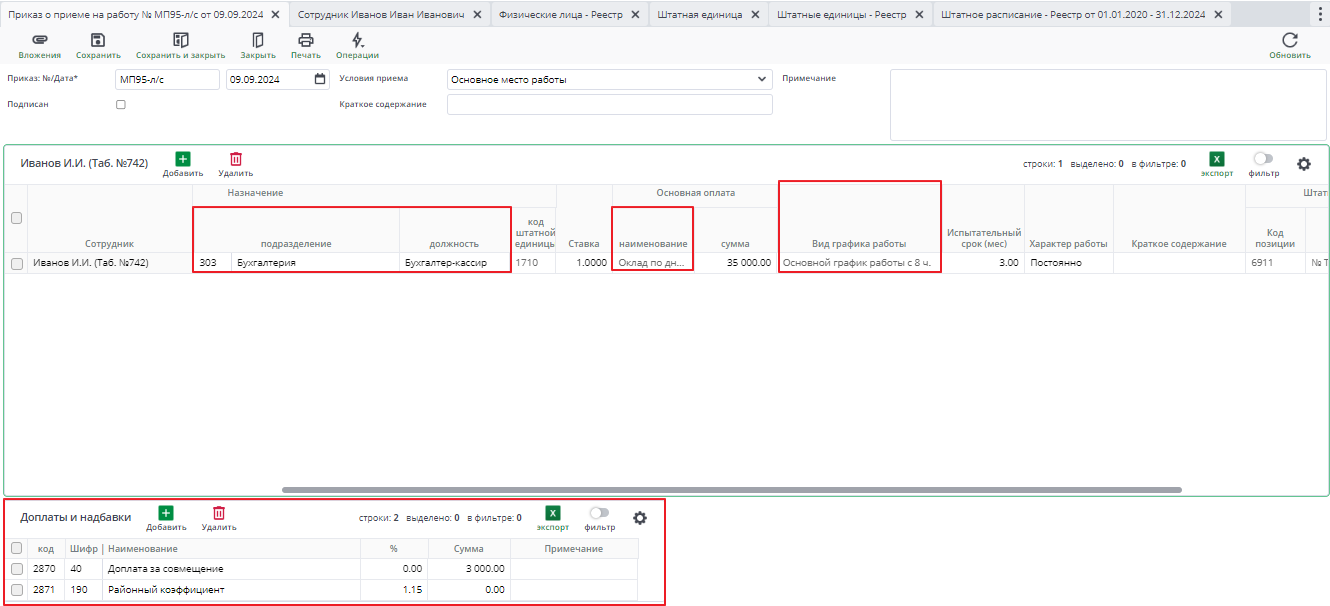Viewport: 1330px width, 606px height.
Task: Save the order with Сохранить icon
Action: (x=98, y=40)
